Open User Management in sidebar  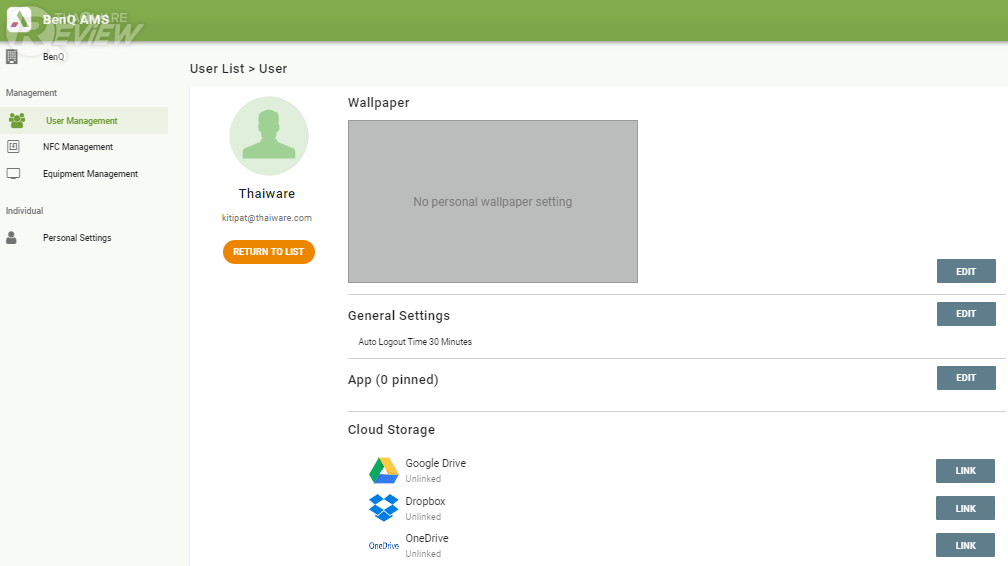pyautogui.click(x=84, y=120)
